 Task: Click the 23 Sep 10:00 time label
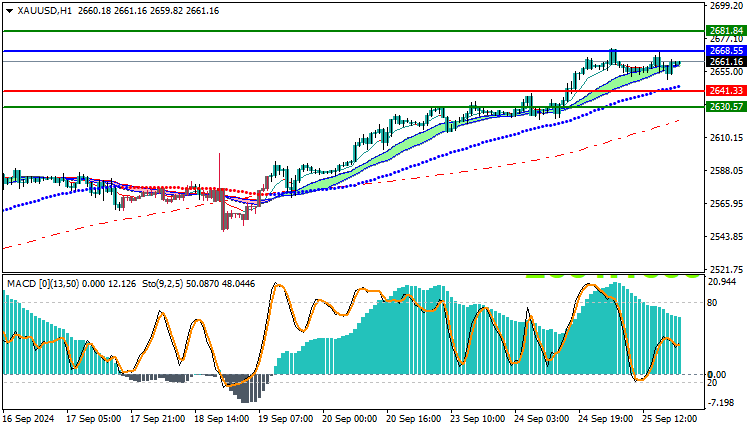(x=477, y=419)
